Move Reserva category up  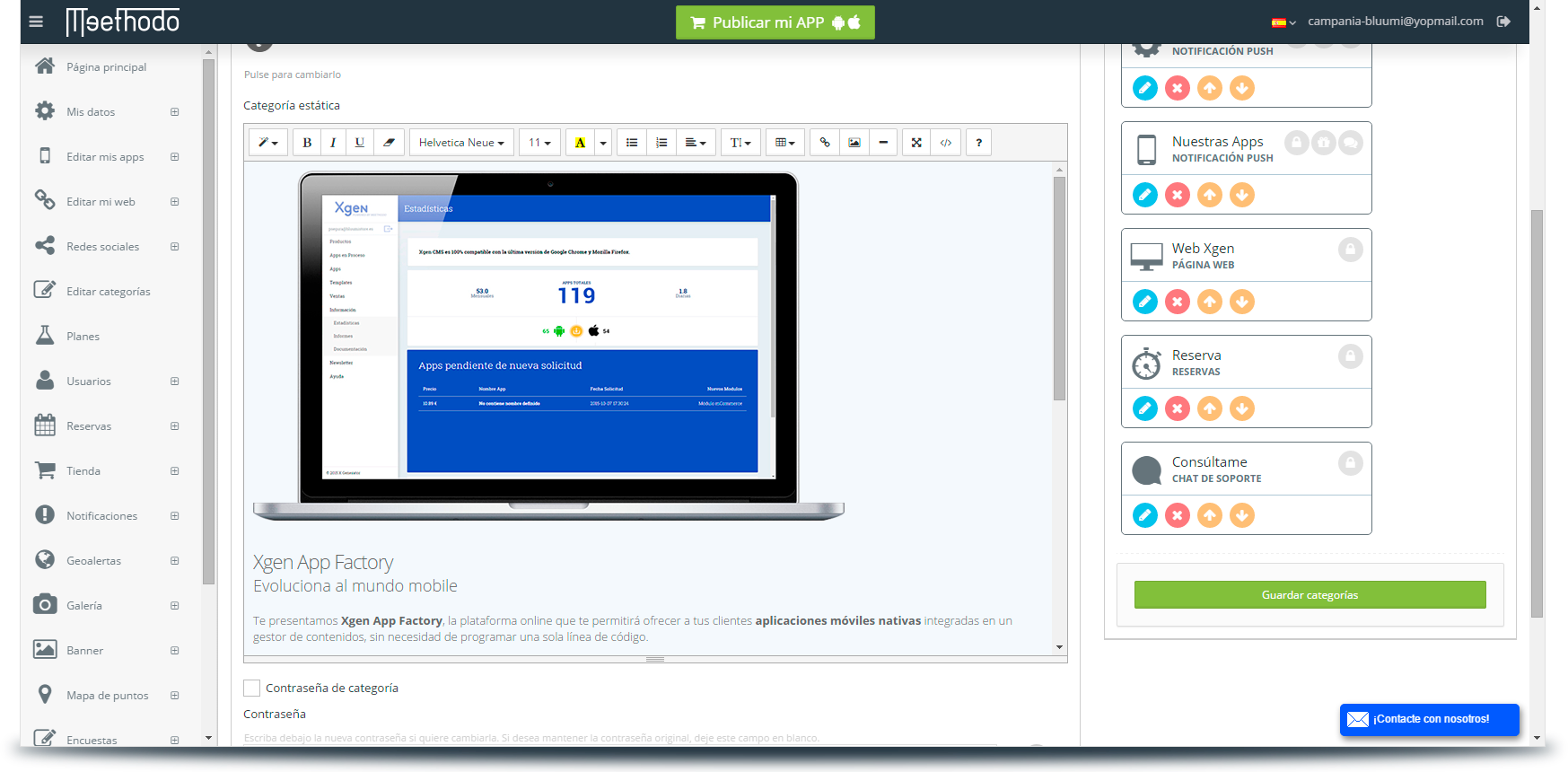[1210, 408]
